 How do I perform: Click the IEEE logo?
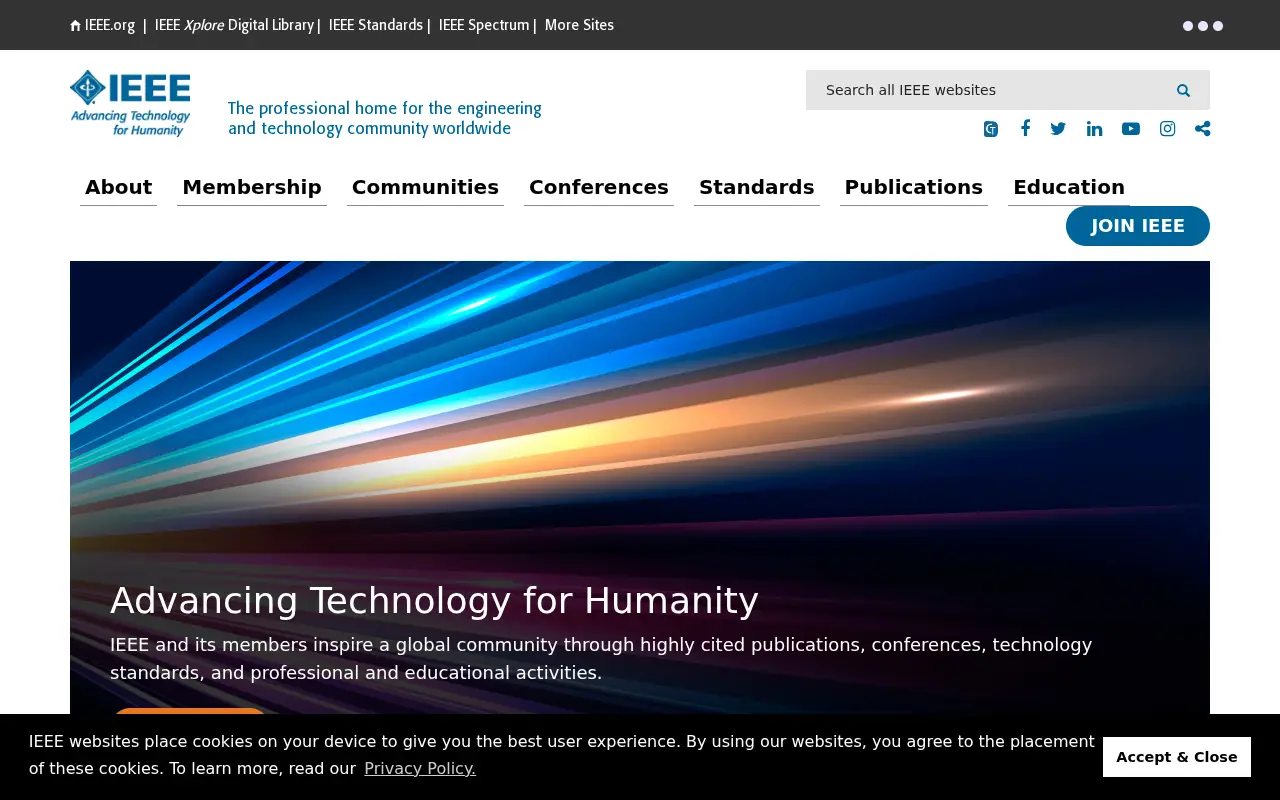[130, 103]
